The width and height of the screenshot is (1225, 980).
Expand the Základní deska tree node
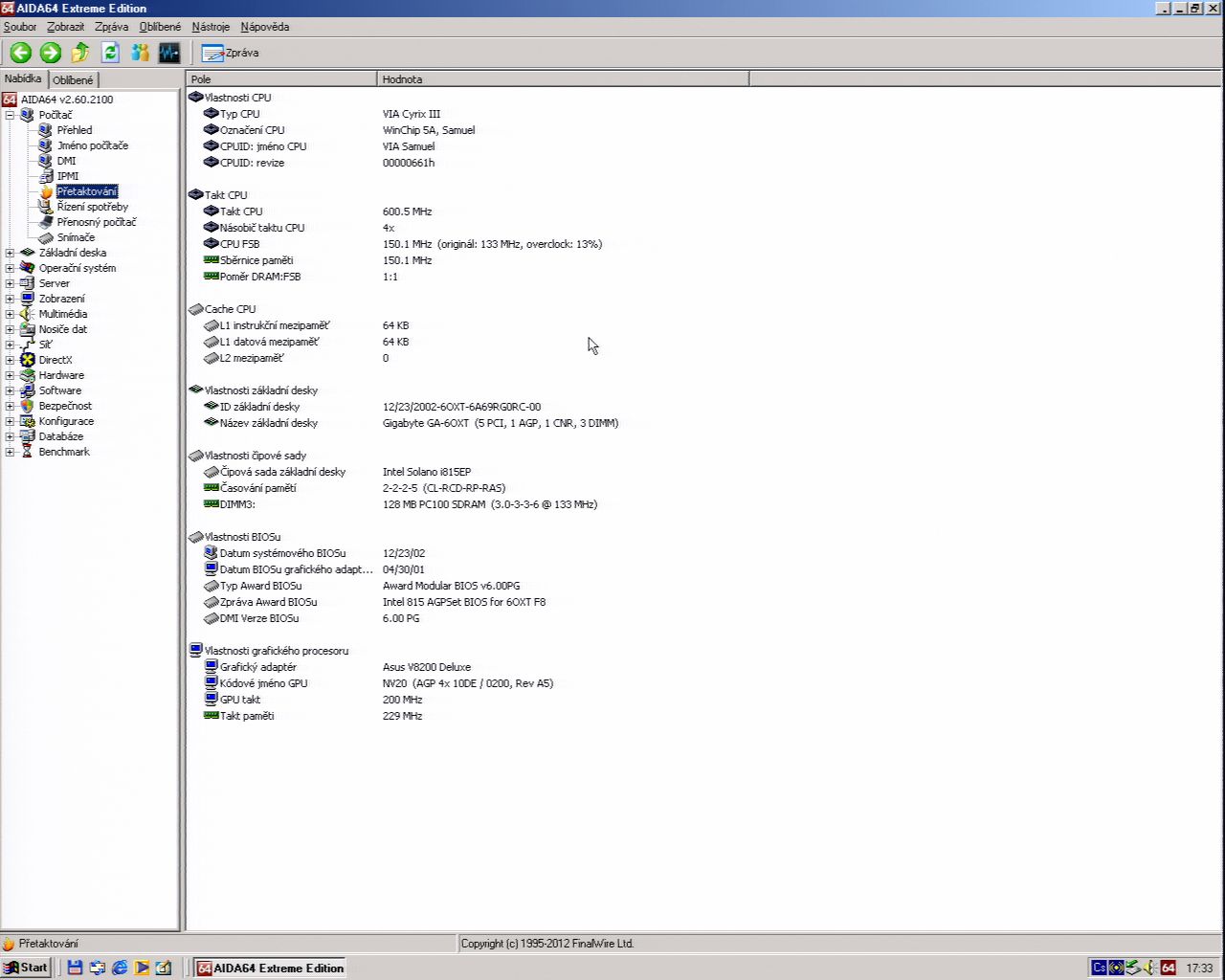[10, 253]
